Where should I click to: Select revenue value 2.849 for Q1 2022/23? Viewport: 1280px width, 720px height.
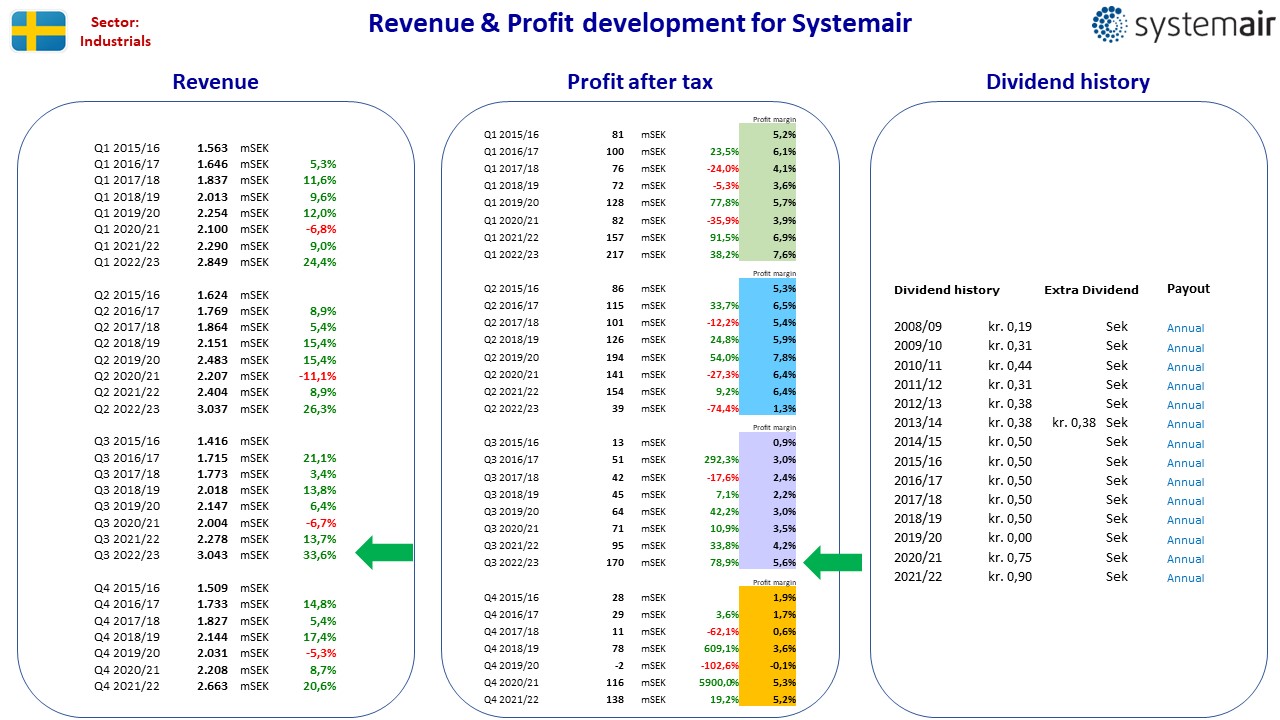click(212, 262)
